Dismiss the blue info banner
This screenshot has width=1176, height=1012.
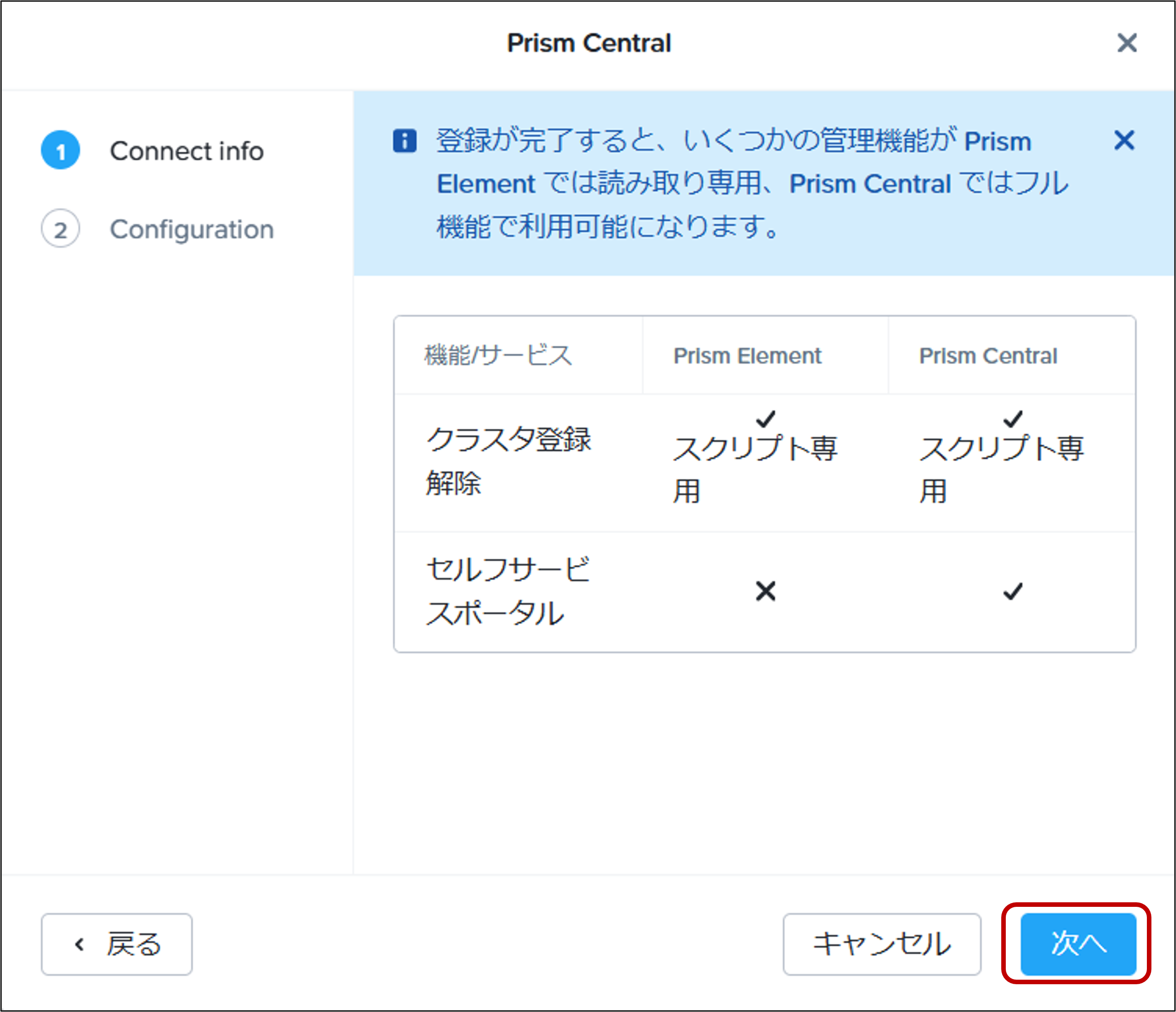[1124, 140]
